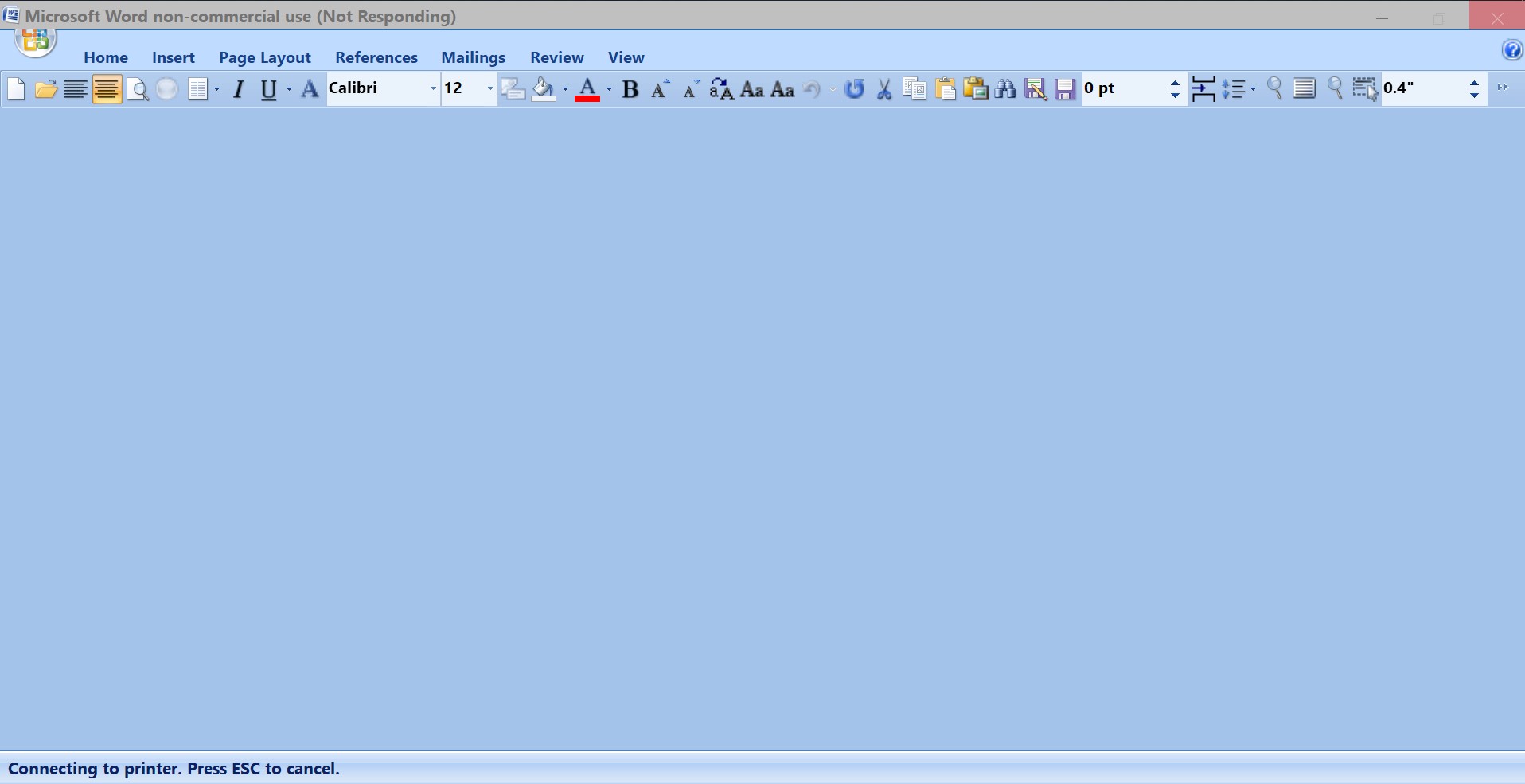Open the Page Layout tab
This screenshot has height=784, width=1525.
click(265, 57)
